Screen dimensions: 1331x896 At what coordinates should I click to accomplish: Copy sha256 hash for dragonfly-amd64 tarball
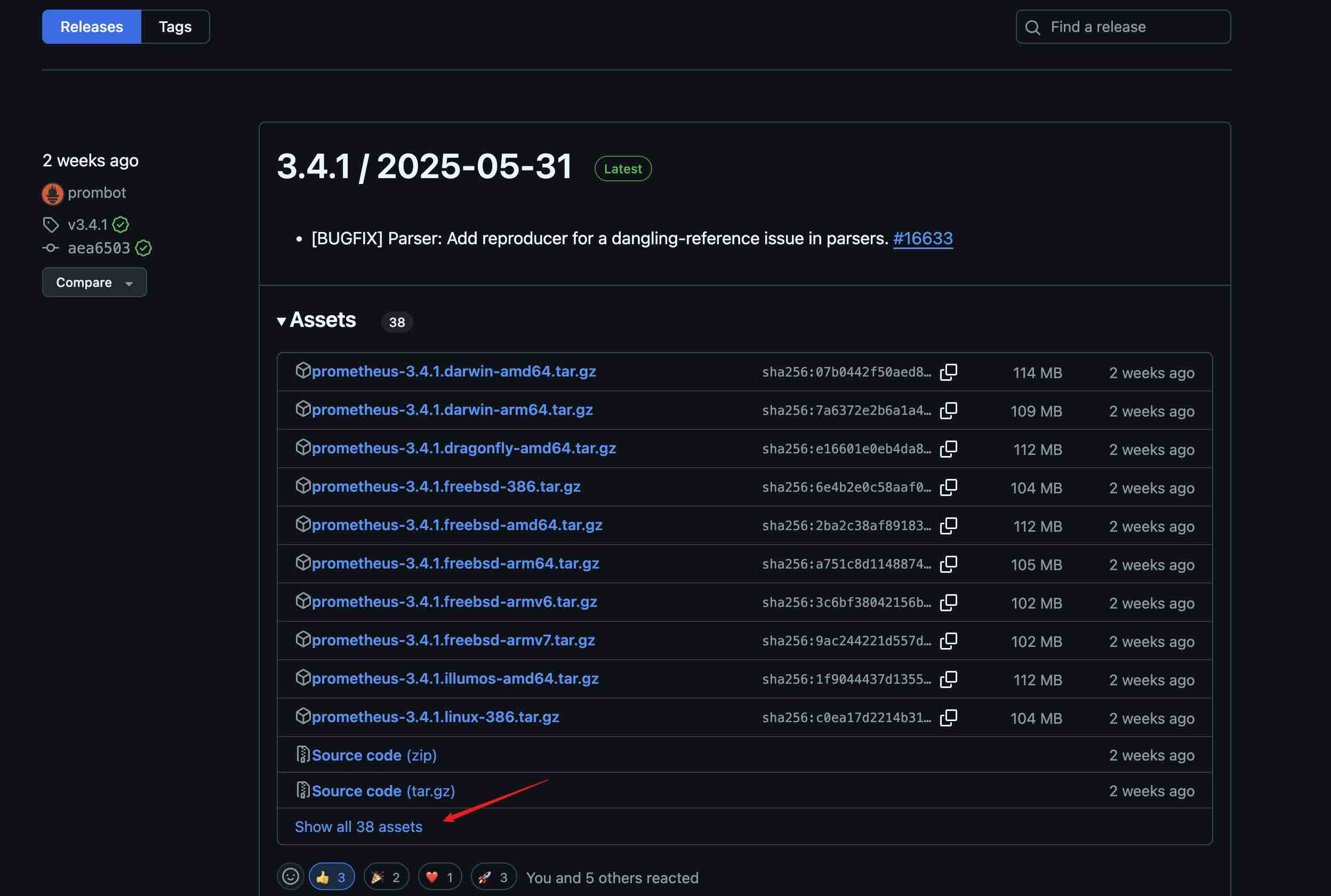click(948, 449)
